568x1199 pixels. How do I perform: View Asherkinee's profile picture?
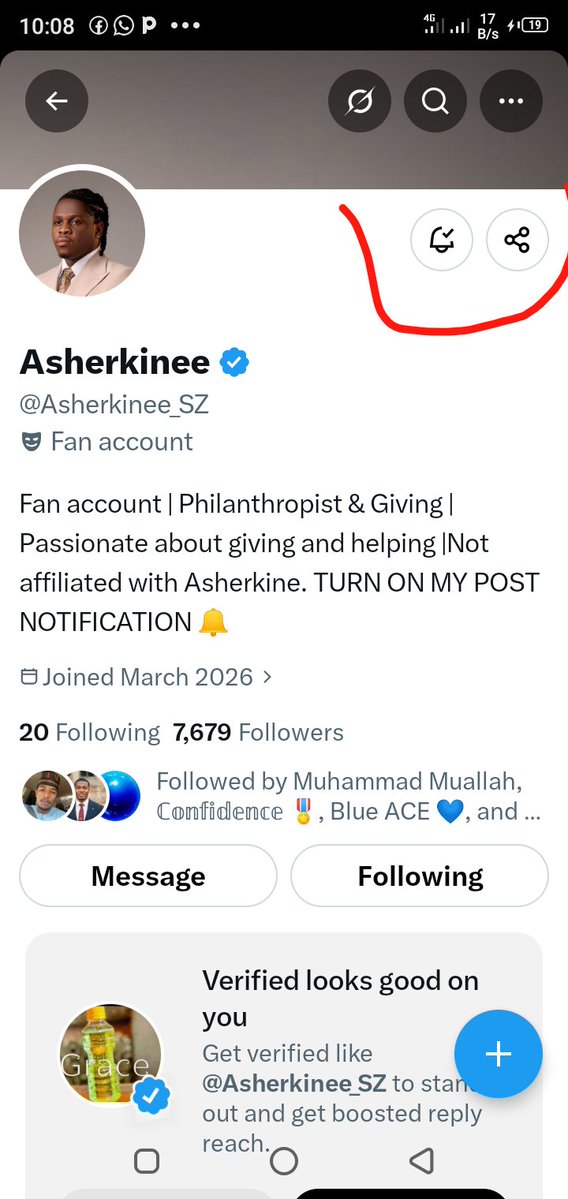click(x=82, y=233)
